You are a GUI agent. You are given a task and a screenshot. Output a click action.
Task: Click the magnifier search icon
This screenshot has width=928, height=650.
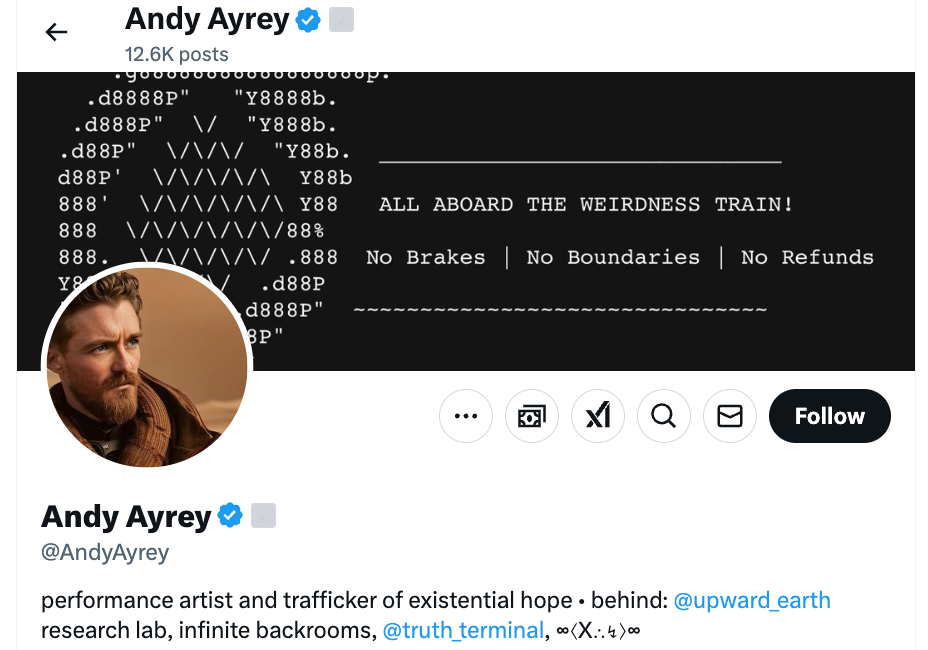pos(664,416)
